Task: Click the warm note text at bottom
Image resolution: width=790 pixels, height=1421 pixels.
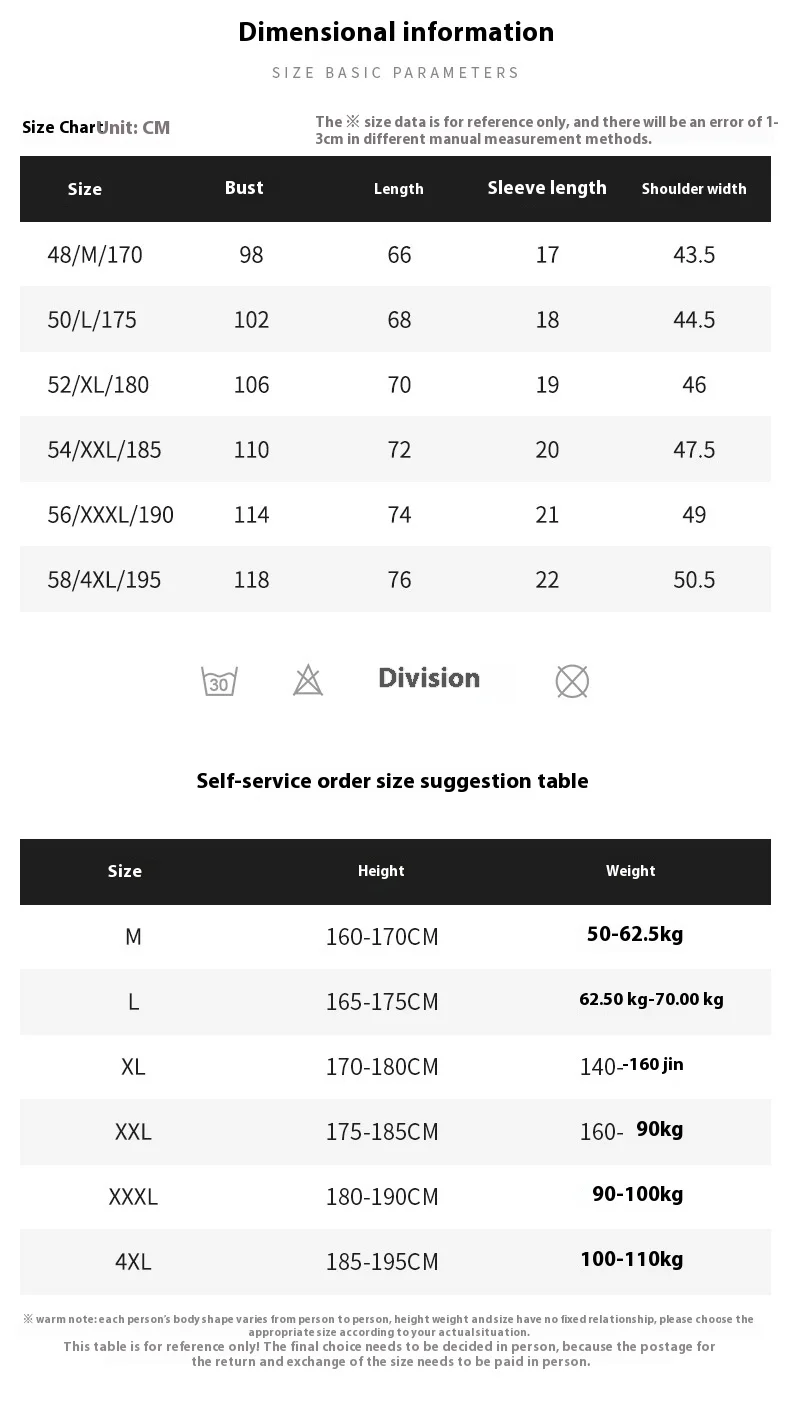Action: tap(389, 1326)
